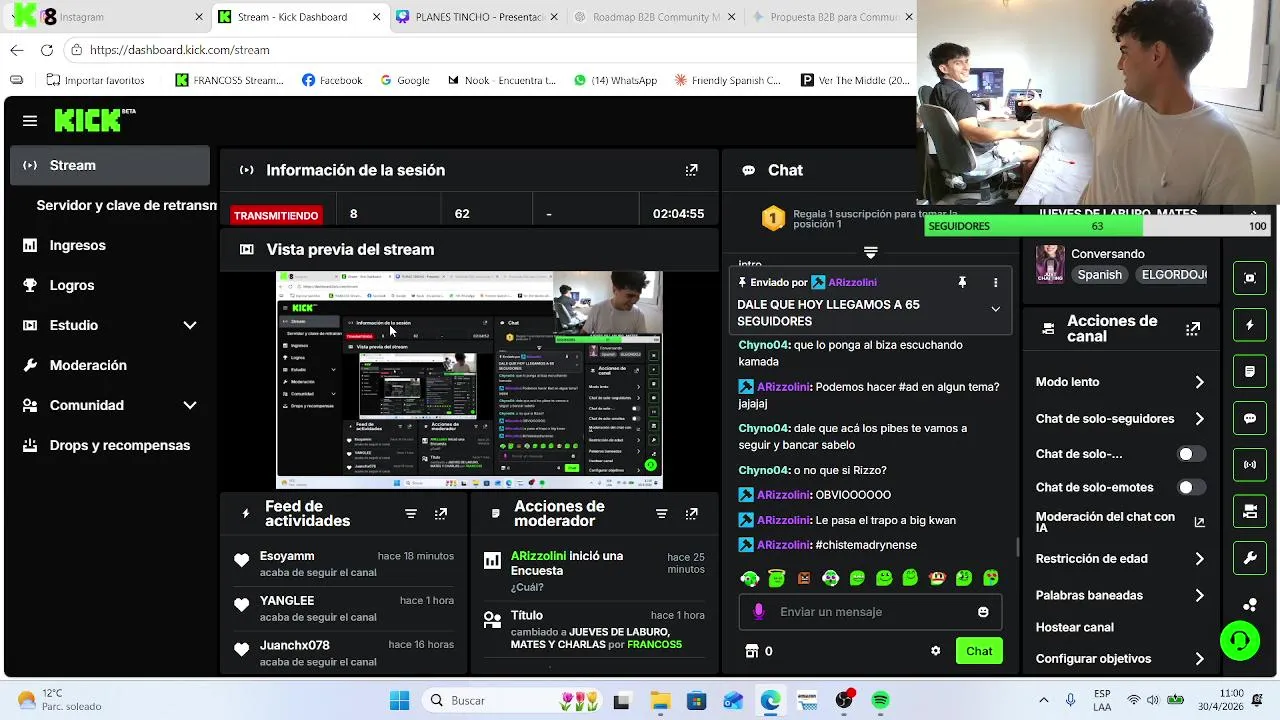
Task: Open the lightning bolt icon in the right sidebar
Action: point(1250,325)
